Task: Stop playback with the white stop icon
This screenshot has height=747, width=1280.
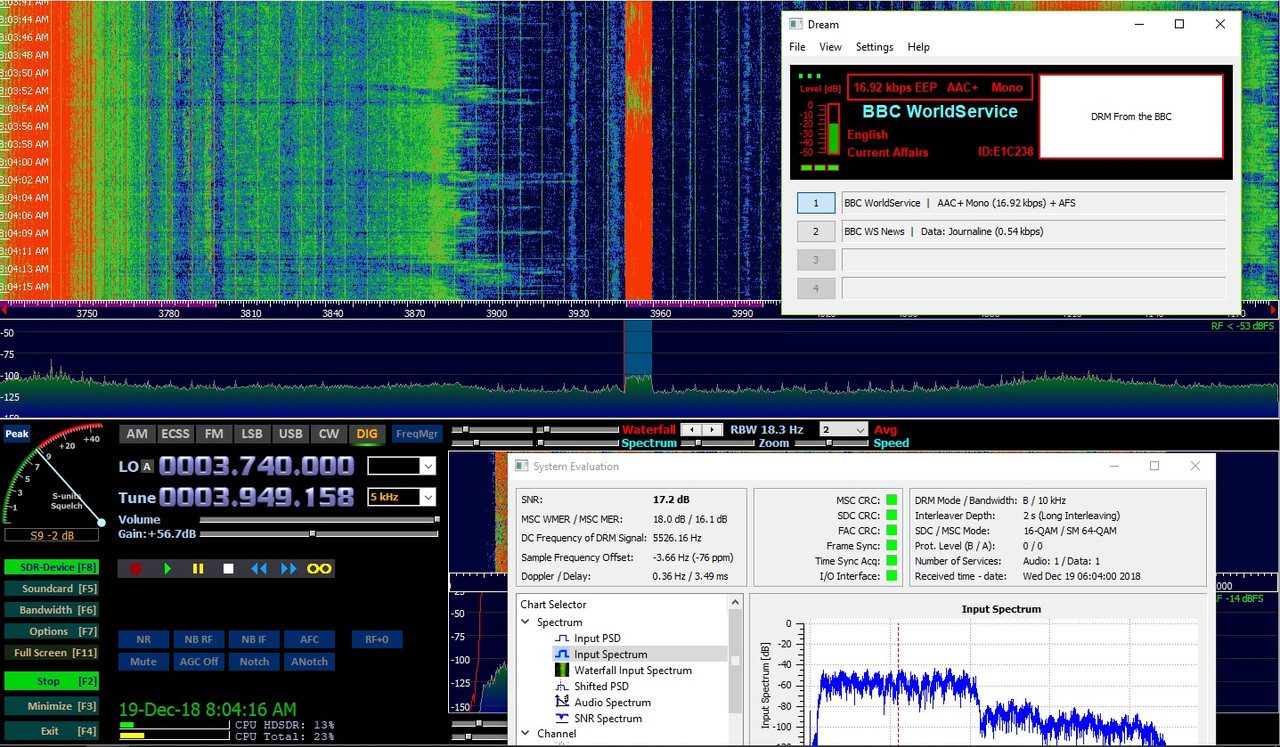Action: (x=228, y=568)
